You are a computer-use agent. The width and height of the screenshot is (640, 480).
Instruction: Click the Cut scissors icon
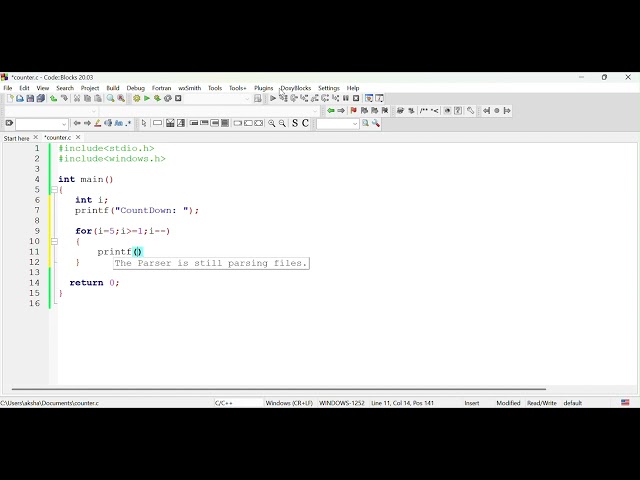(77, 98)
